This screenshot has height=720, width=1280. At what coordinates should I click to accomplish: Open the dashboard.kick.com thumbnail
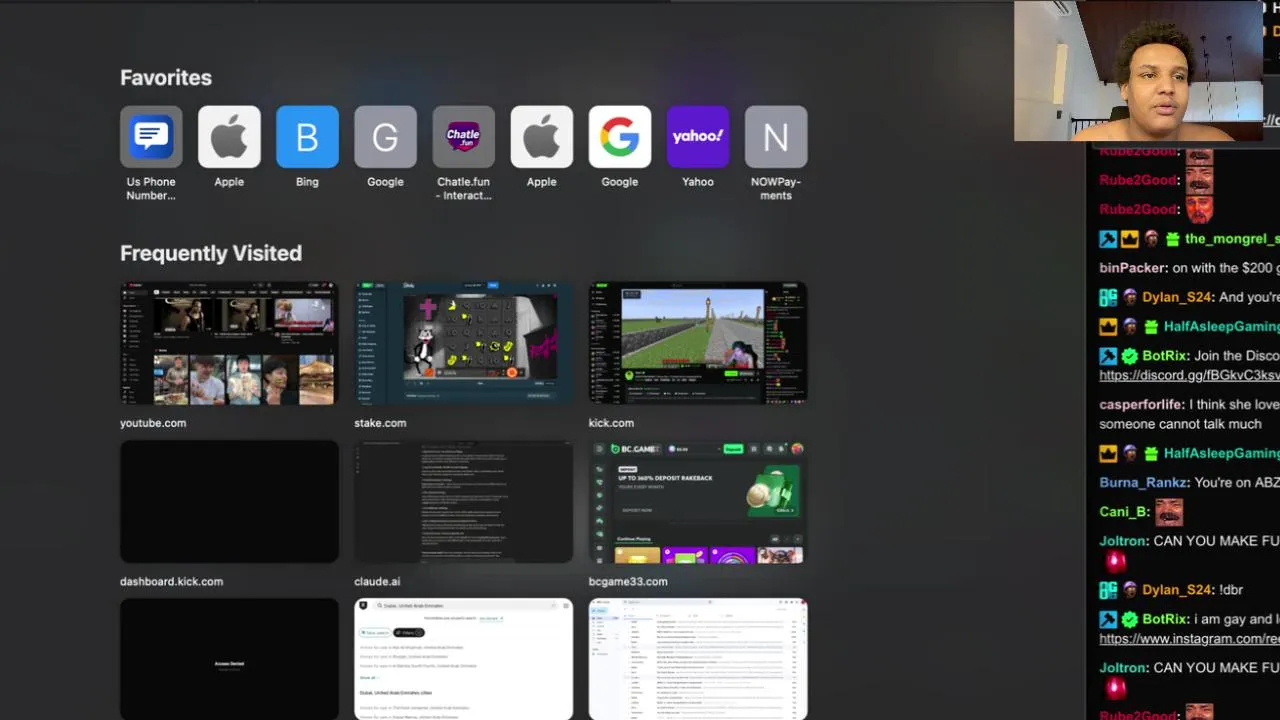tap(229, 501)
